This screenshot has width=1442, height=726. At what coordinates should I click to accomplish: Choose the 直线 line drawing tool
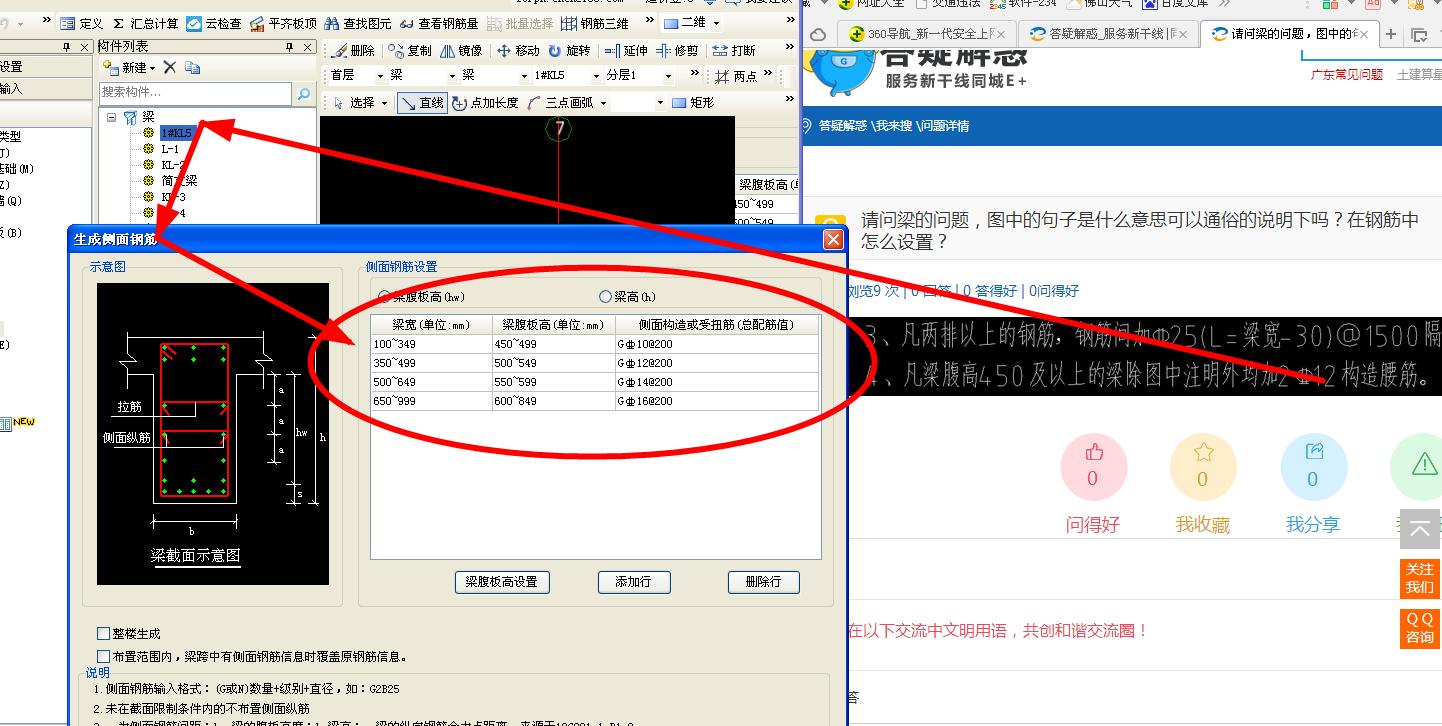pyautogui.click(x=421, y=102)
